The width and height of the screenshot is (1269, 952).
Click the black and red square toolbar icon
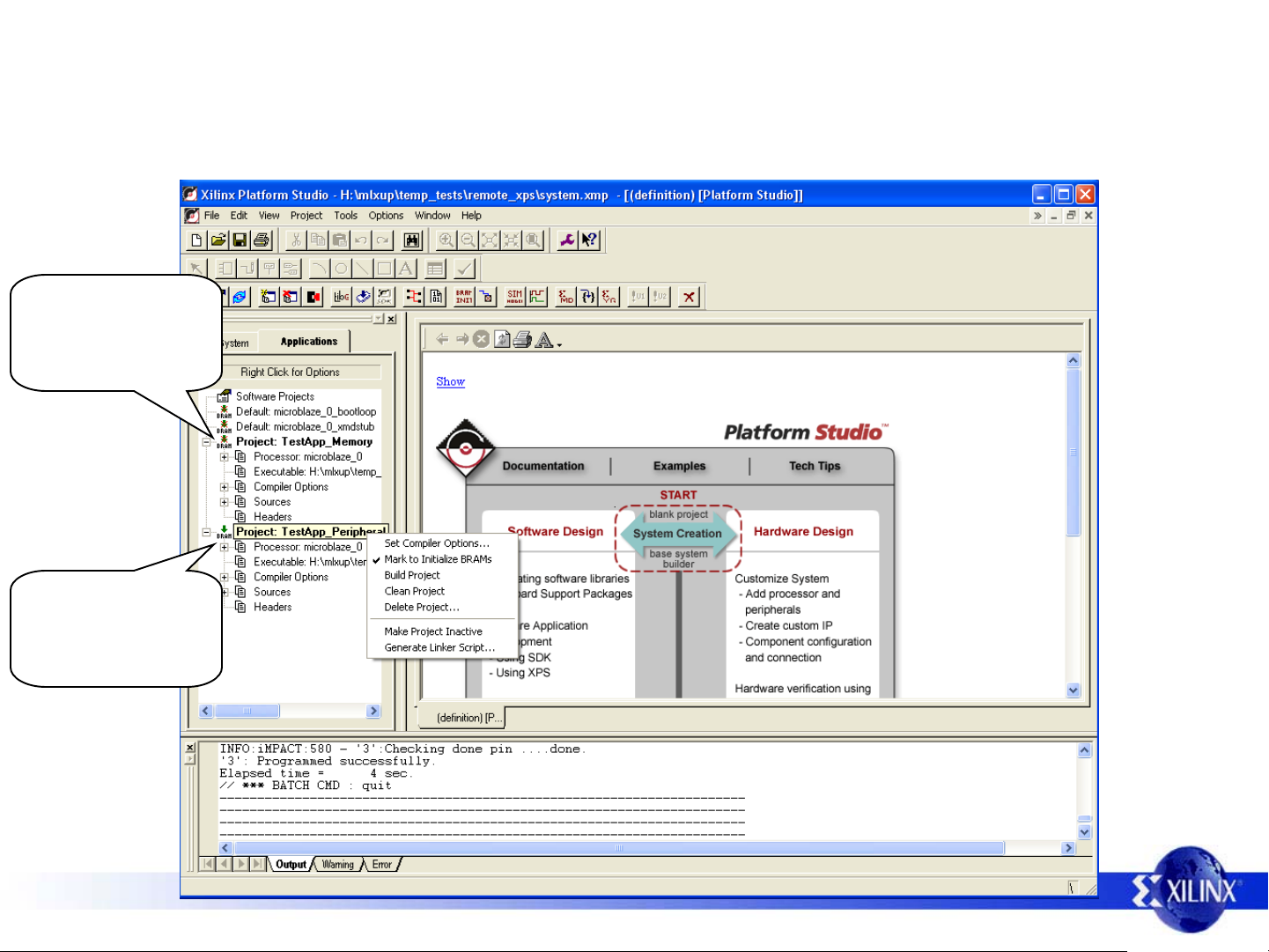pos(313,297)
